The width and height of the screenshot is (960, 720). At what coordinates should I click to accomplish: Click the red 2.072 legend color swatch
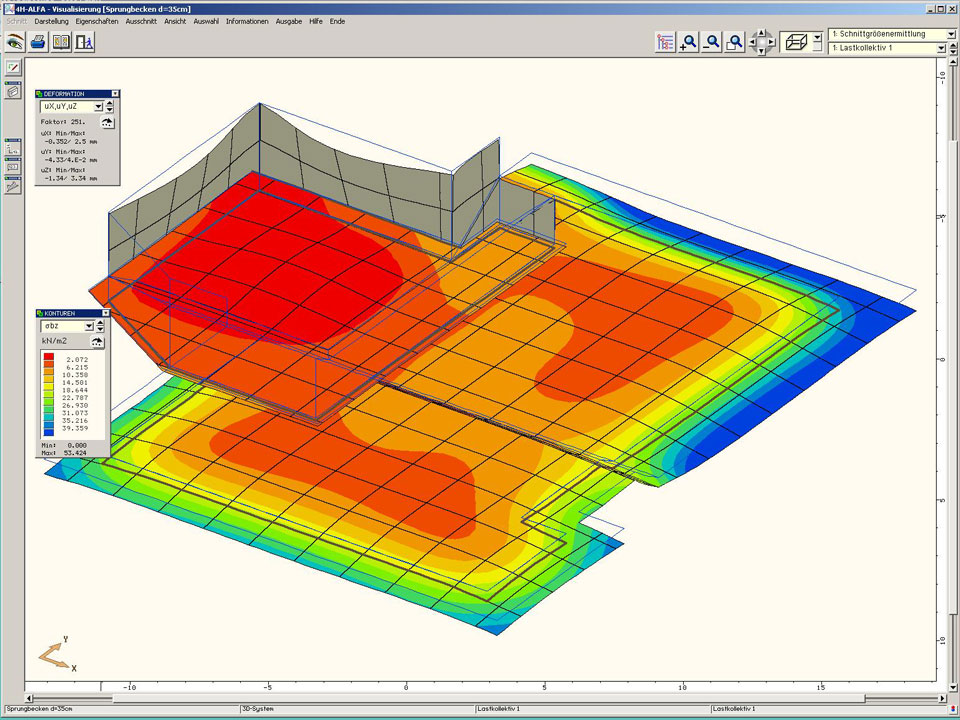click(49, 357)
